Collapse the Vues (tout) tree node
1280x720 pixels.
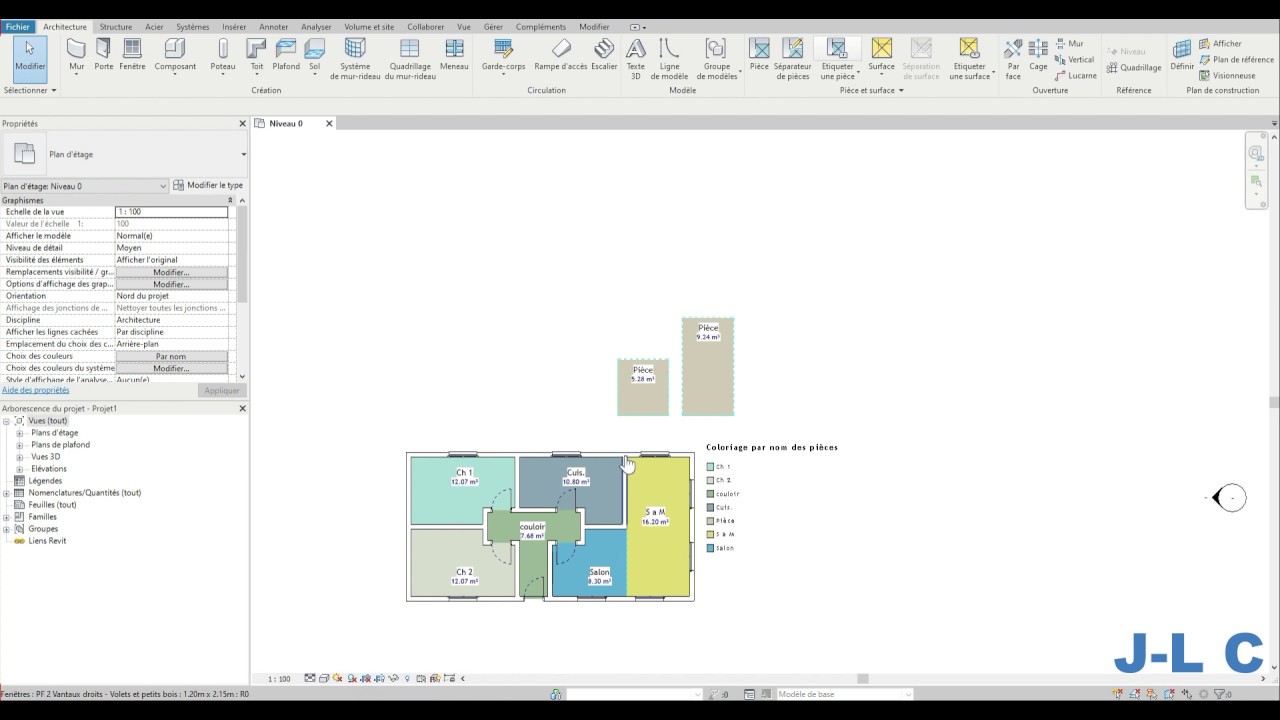[7, 421]
